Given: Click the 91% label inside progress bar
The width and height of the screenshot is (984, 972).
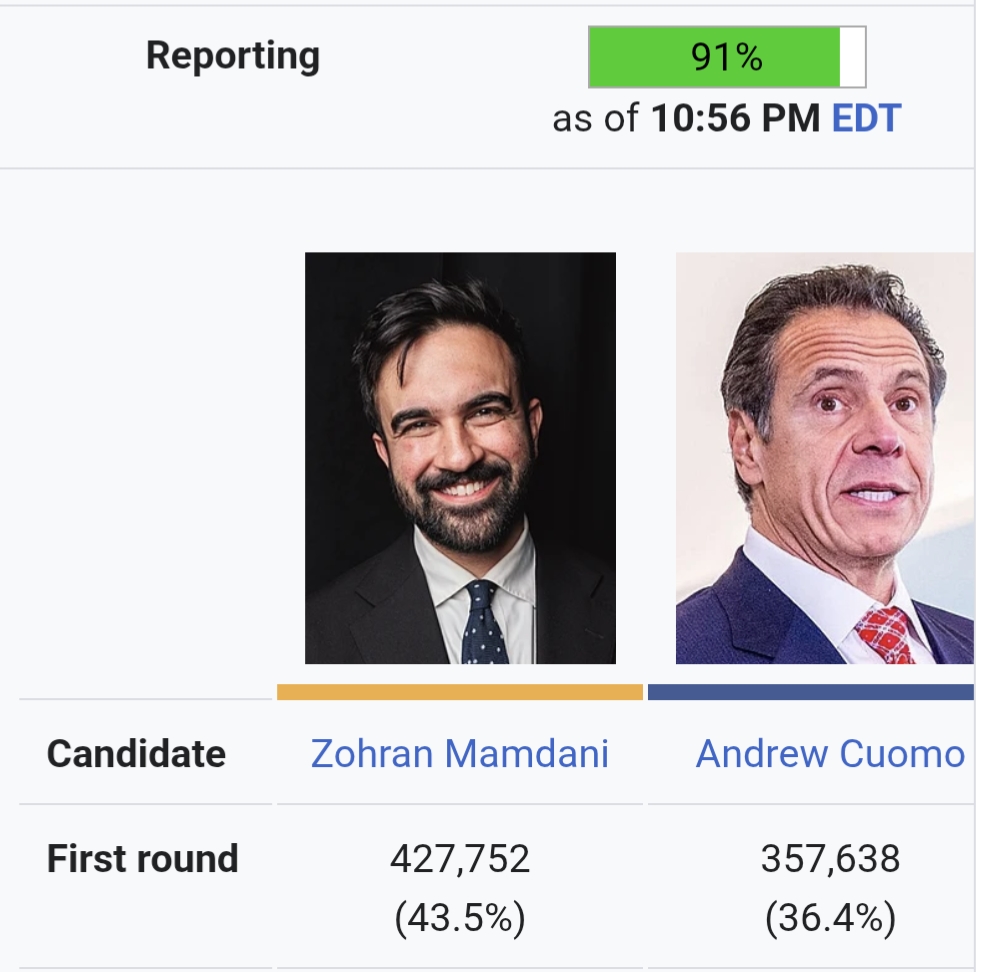Looking at the screenshot, I should tap(726, 58).
